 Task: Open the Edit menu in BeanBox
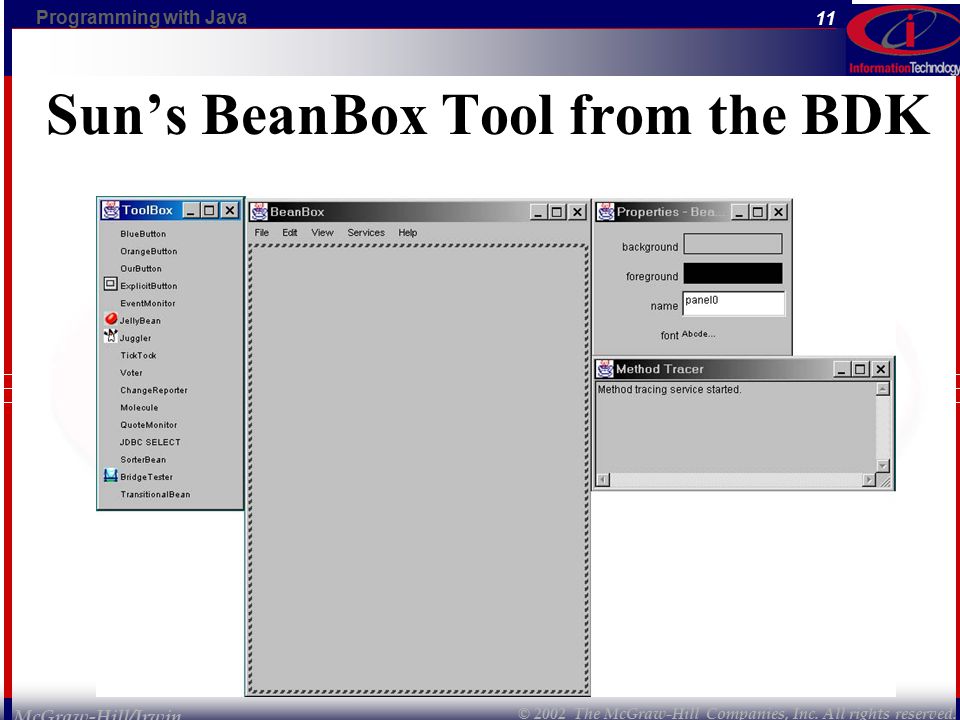coord(290,233)
